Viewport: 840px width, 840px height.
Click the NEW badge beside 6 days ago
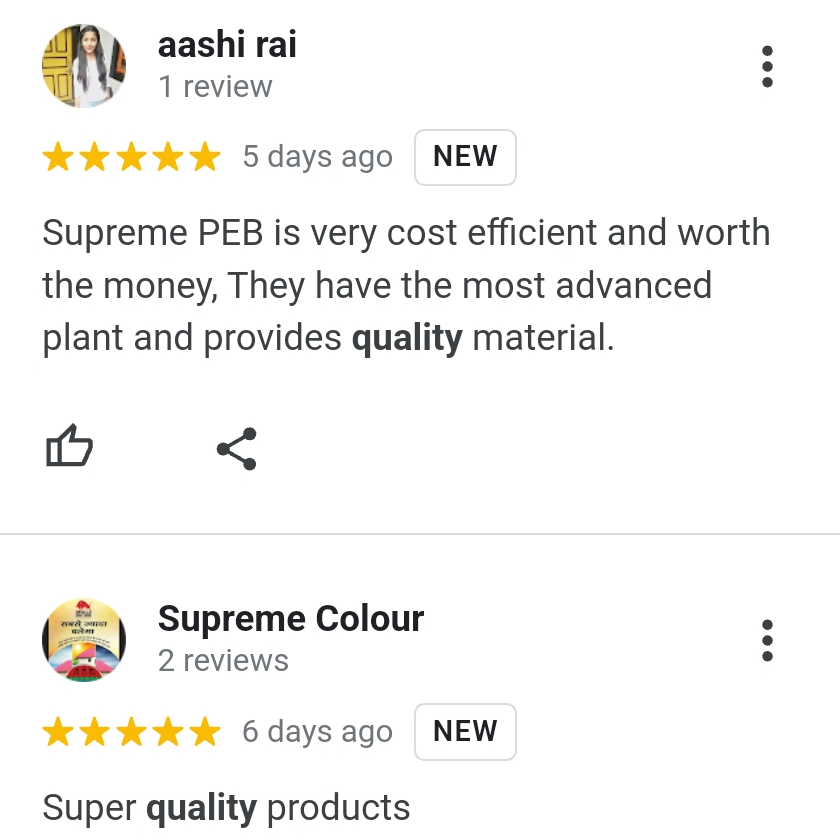[x=465, y=731]
